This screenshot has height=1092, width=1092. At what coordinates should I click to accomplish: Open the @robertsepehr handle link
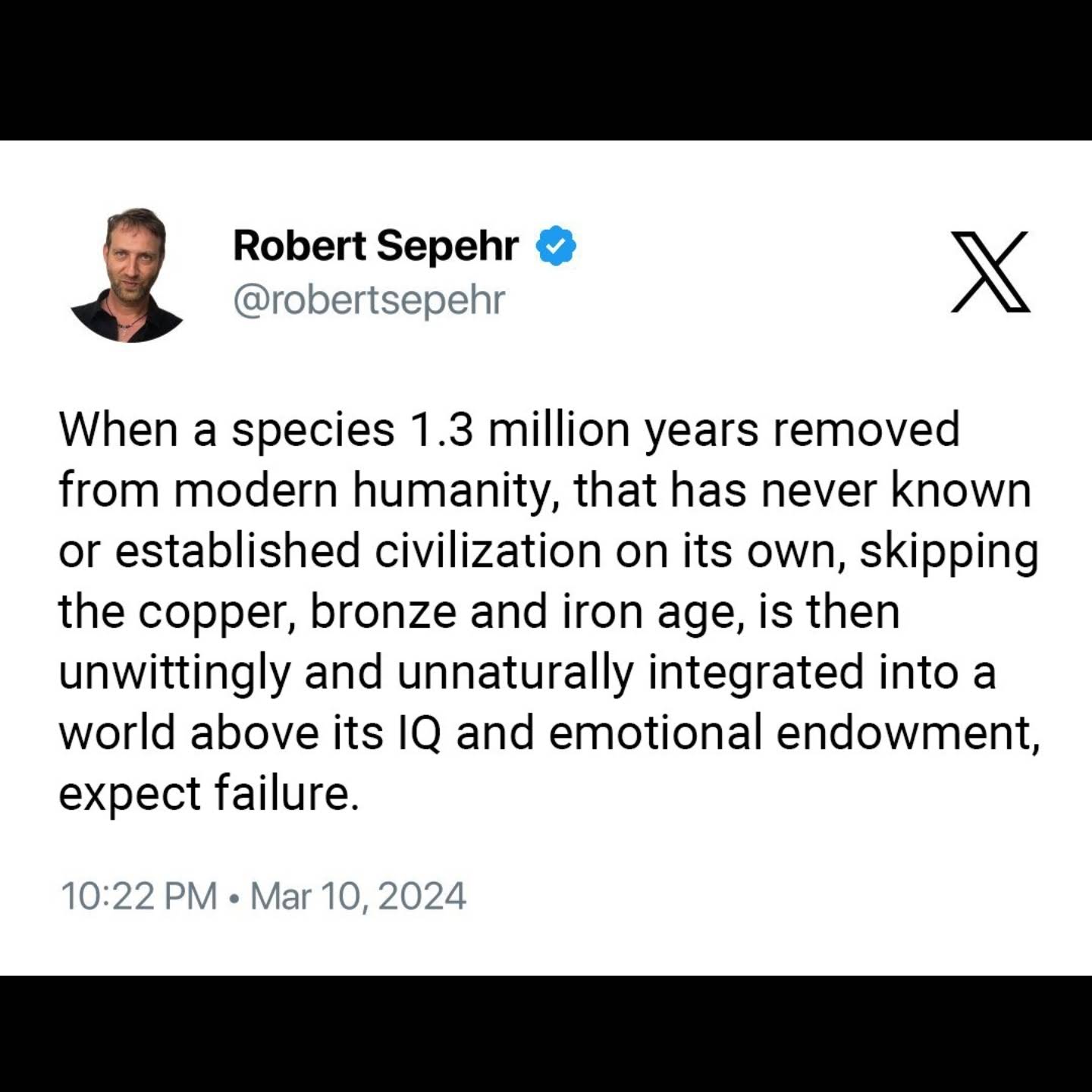click(x=369, y=300)
